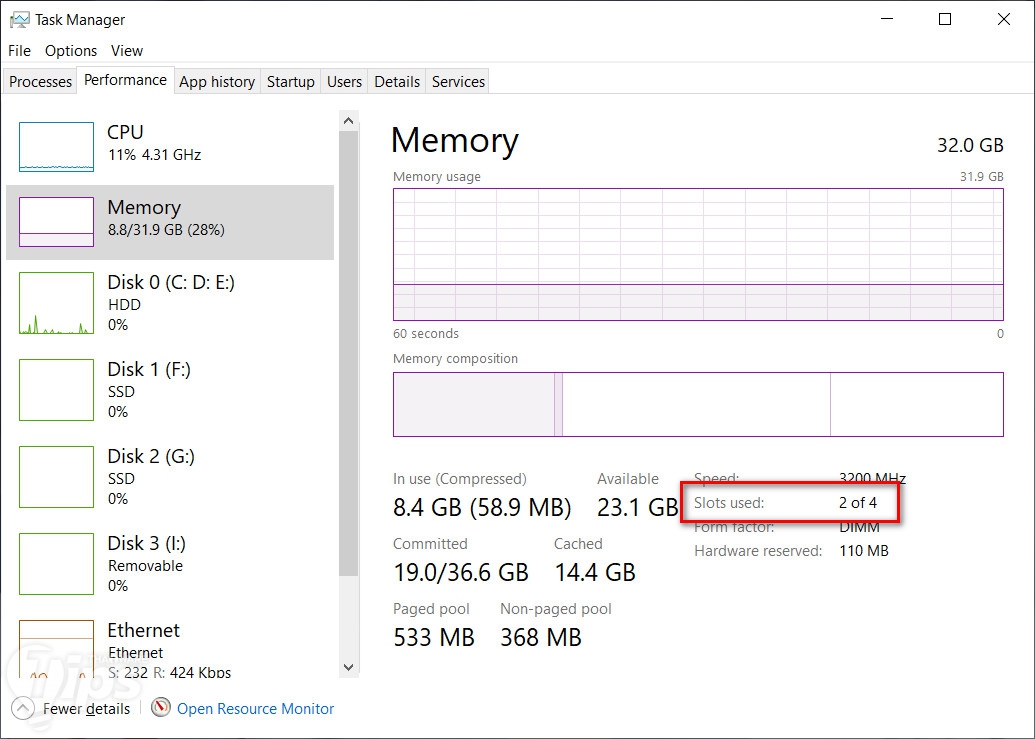Screen dimensions: 1035x739
Task: Open Resource Monitor link
Action: (255, 708)
